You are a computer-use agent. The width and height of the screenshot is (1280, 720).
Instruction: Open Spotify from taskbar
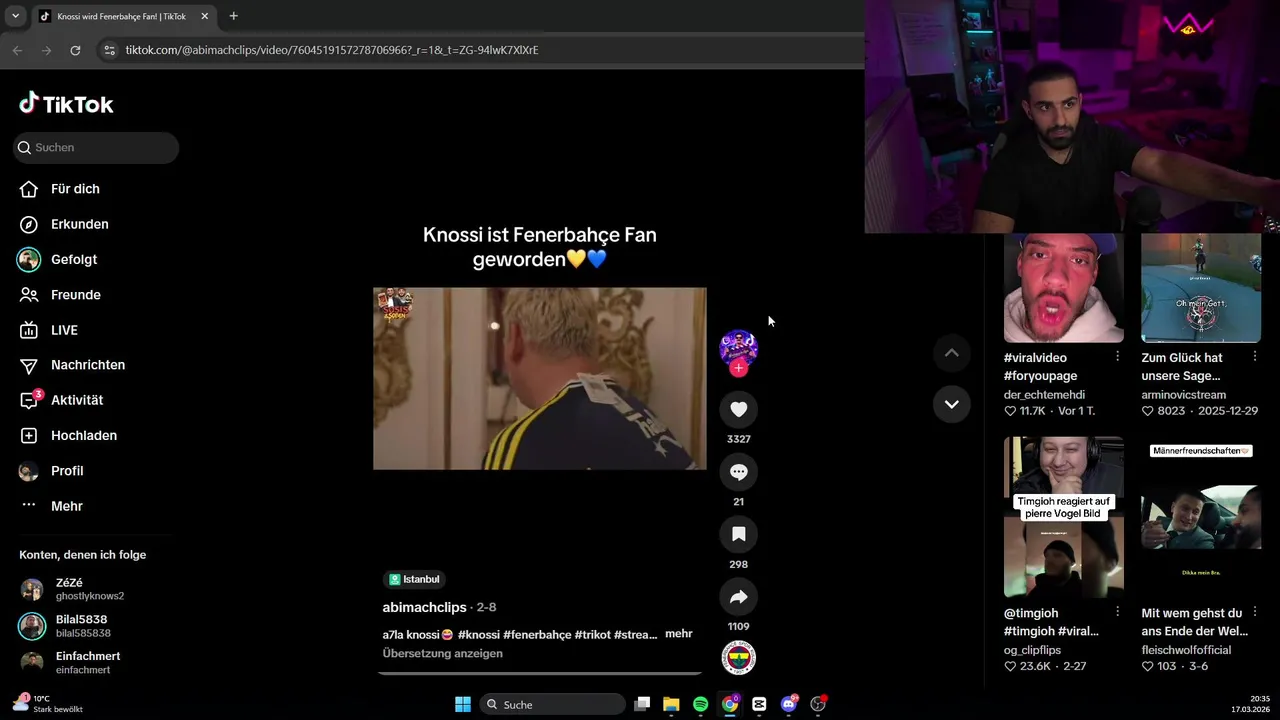click(x=700, y=704)
